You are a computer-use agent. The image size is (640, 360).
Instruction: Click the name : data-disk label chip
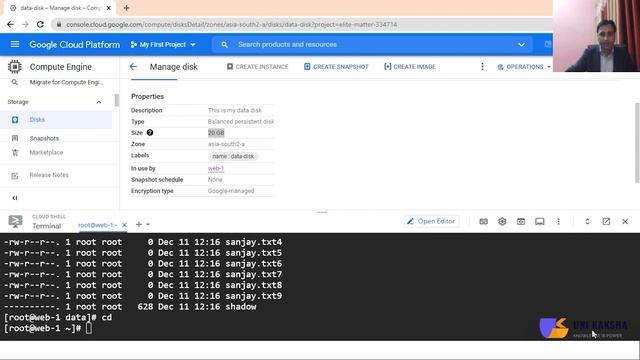233,156
